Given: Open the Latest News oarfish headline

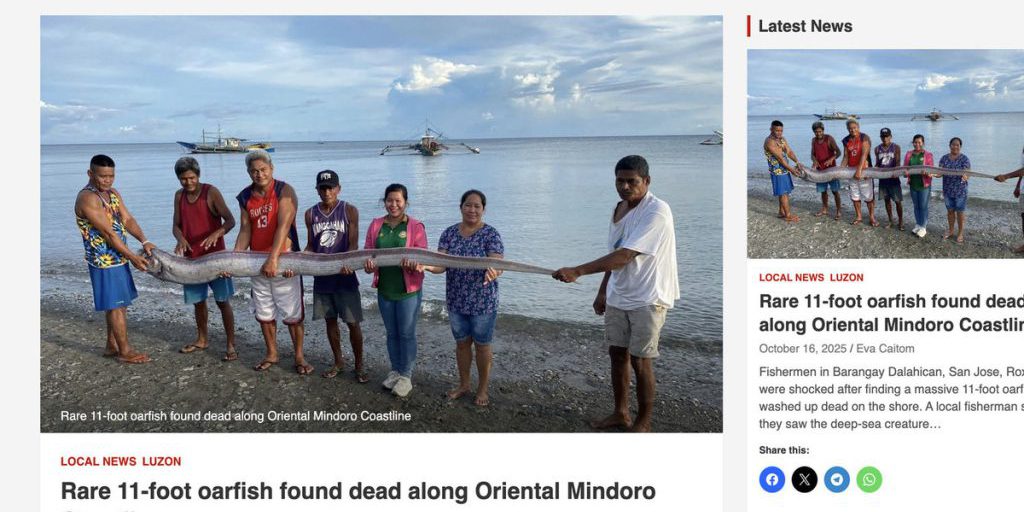Looking at the screenshot, I should tap(891, 313).
